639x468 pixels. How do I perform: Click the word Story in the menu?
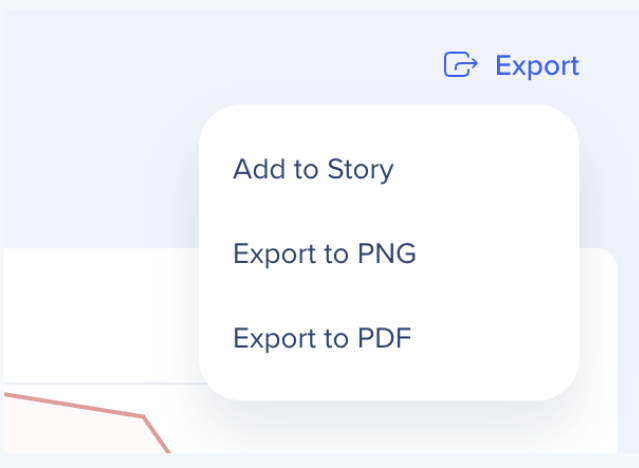(360, 170)
